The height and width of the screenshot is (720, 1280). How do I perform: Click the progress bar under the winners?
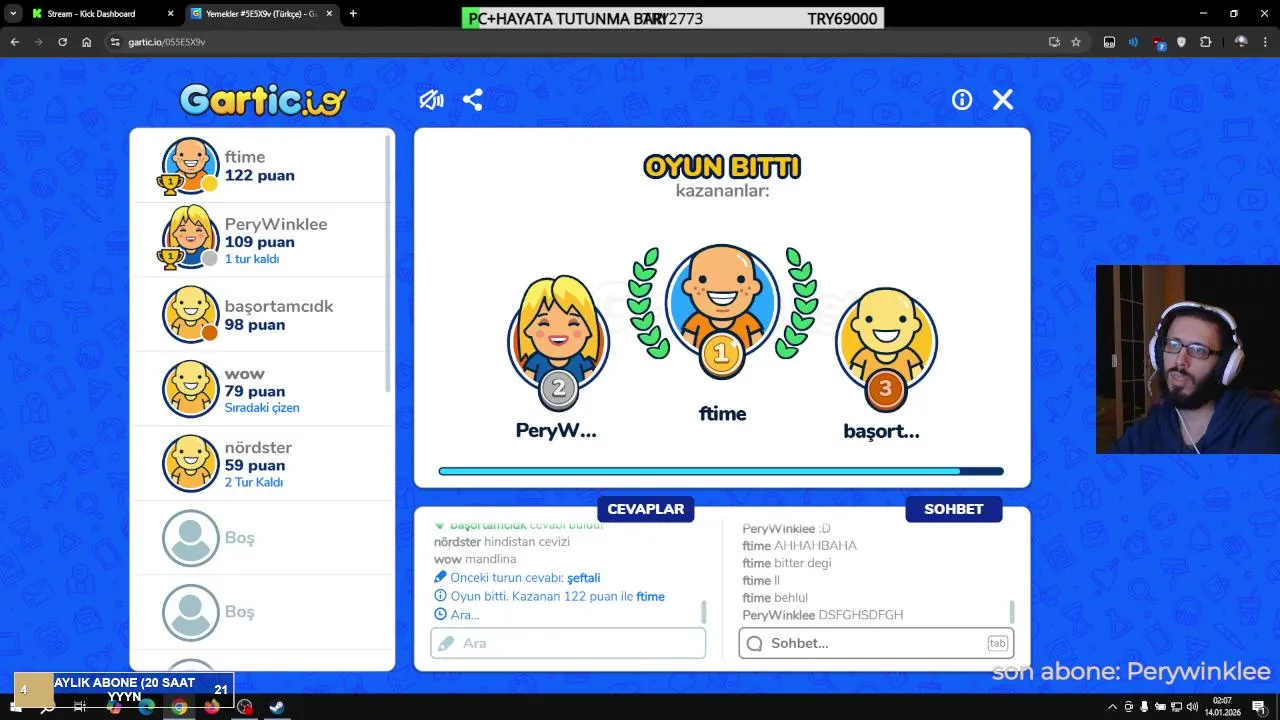(x=721, y=471)
